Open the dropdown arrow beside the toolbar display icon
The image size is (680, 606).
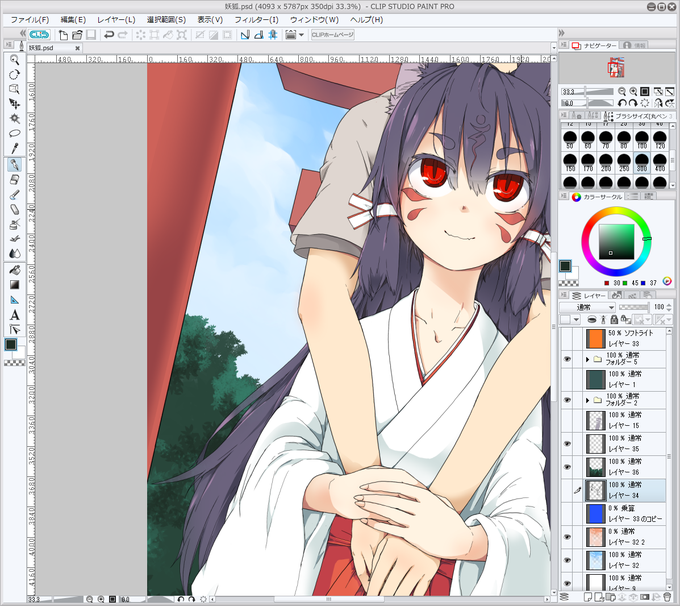[x=301, y=35]
